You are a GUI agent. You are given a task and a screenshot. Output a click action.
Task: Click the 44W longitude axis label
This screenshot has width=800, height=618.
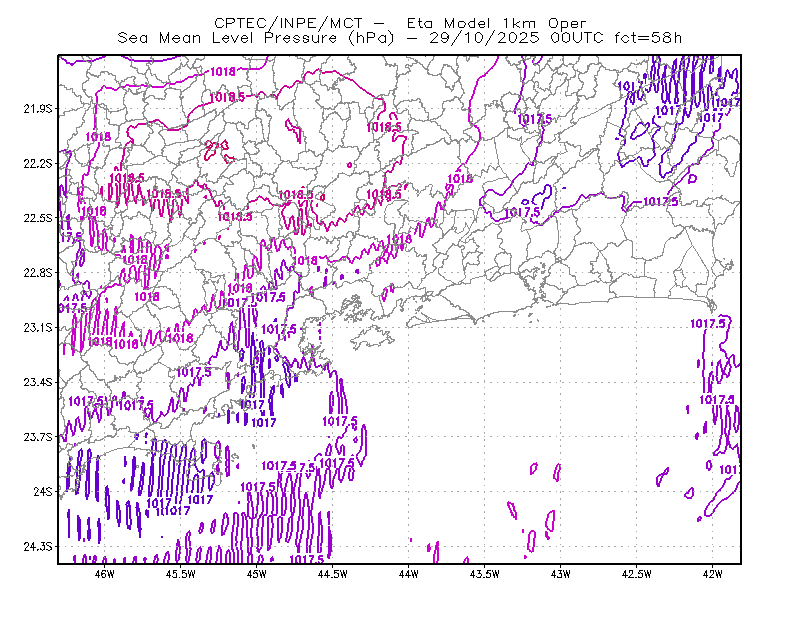click(x=408, y=574)
